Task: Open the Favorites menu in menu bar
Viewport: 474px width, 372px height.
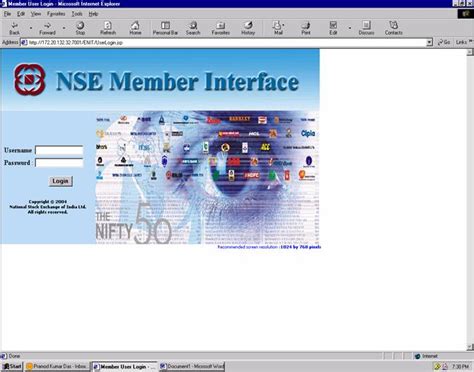Action: click(x=56, y=14)
